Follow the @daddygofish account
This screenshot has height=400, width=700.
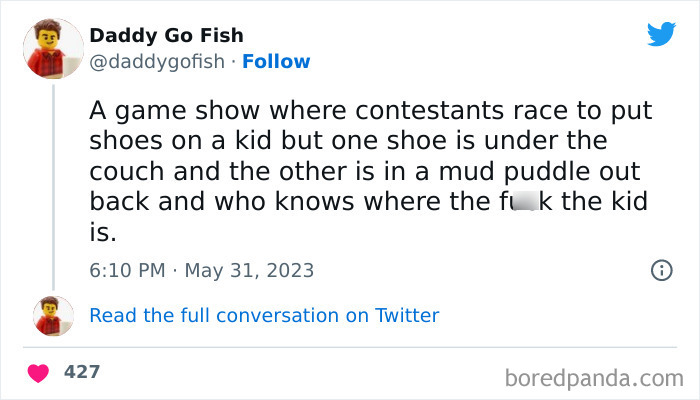tap(276, 61)
